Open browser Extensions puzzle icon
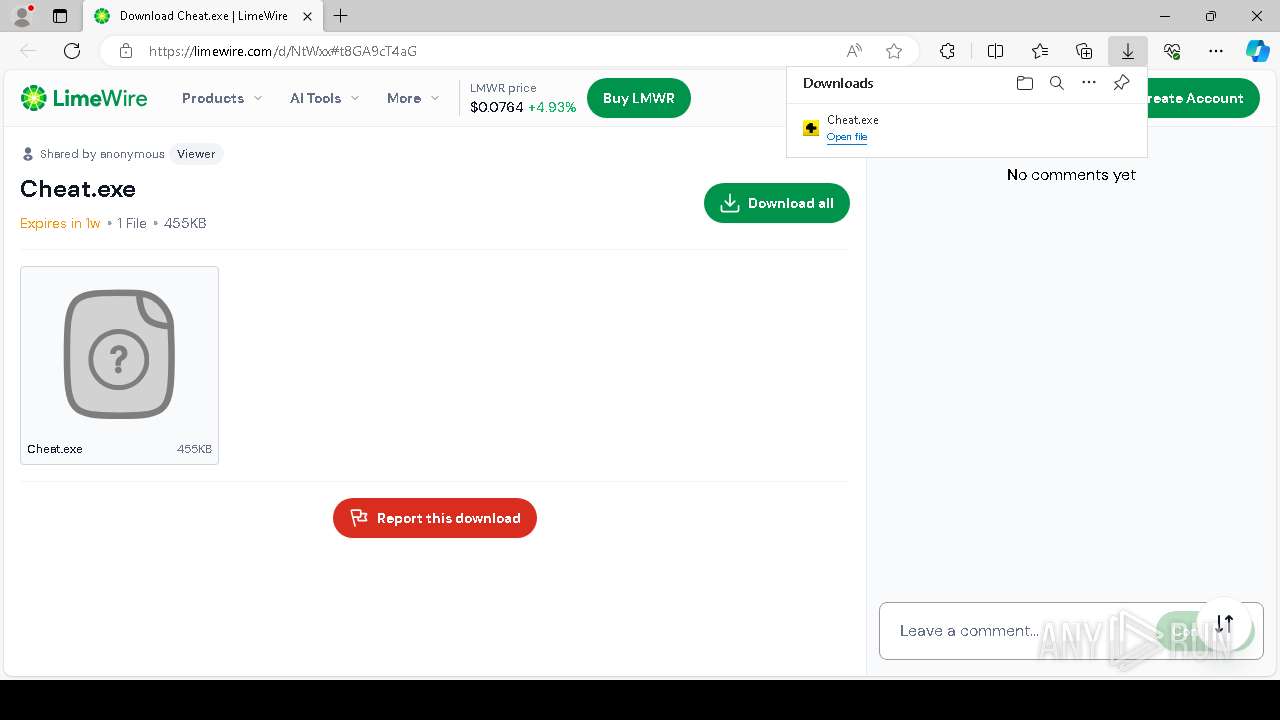 tap(947, 51)
